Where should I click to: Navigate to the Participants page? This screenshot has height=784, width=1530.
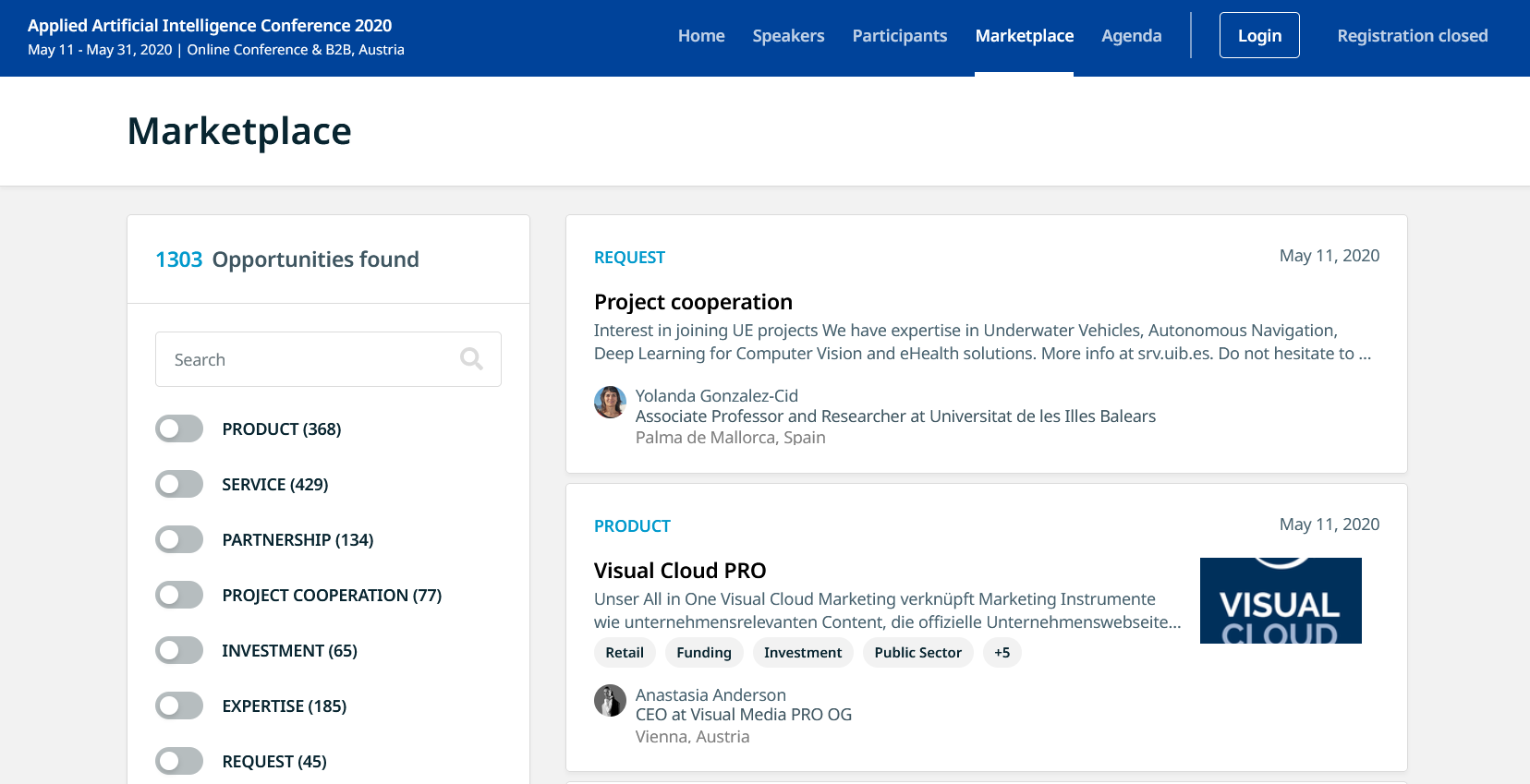[x=899, y=36]
